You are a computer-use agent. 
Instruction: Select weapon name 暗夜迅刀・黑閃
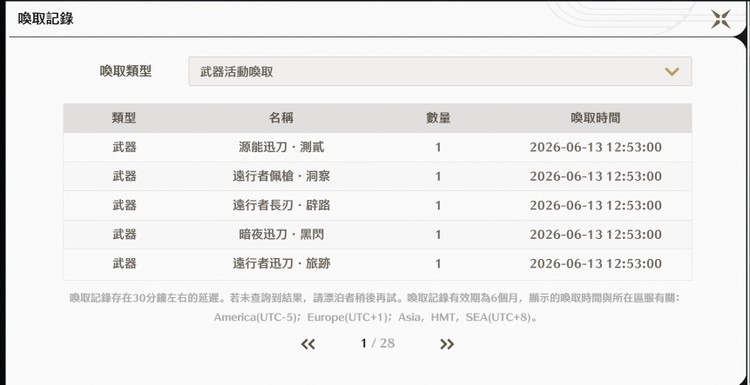(x=281, y=234)
